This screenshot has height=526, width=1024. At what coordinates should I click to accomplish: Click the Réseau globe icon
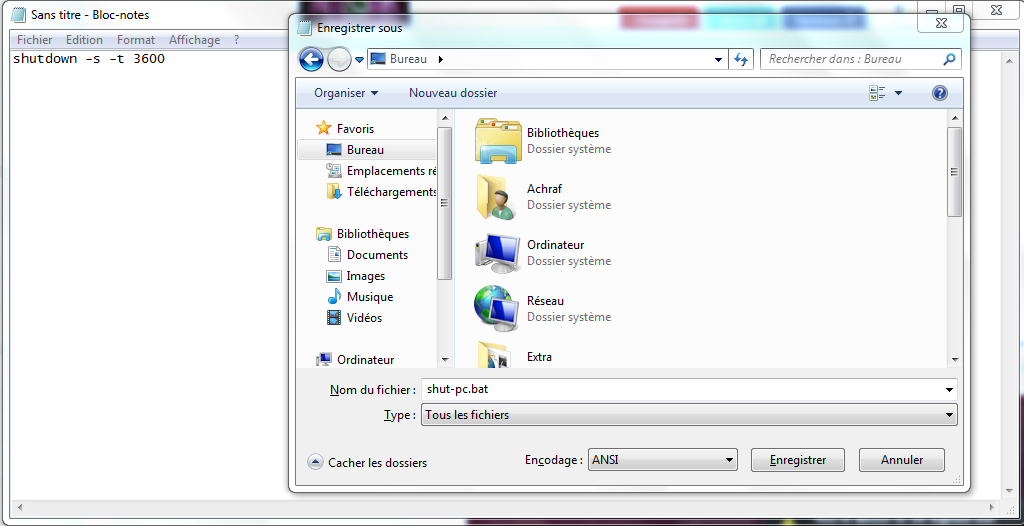[498, 309]
